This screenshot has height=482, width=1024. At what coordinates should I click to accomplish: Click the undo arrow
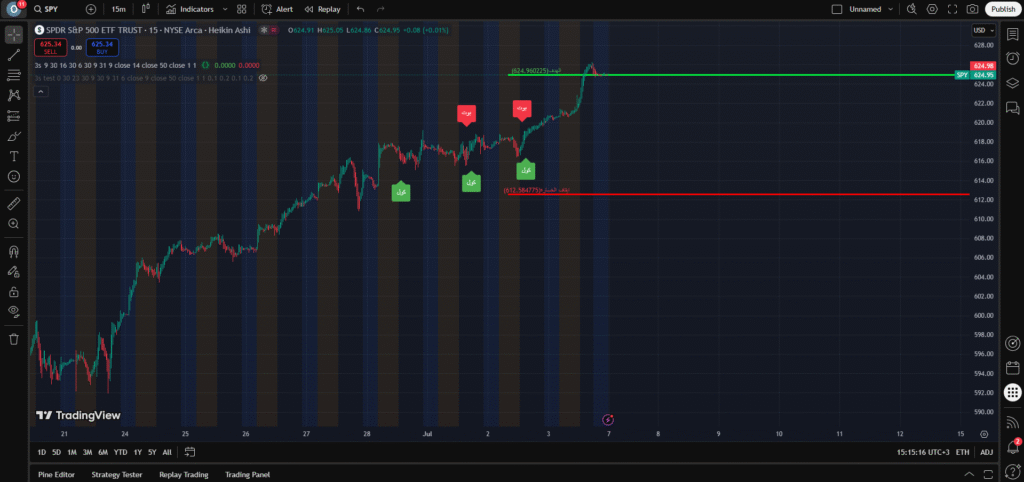(x=360, y=9)
